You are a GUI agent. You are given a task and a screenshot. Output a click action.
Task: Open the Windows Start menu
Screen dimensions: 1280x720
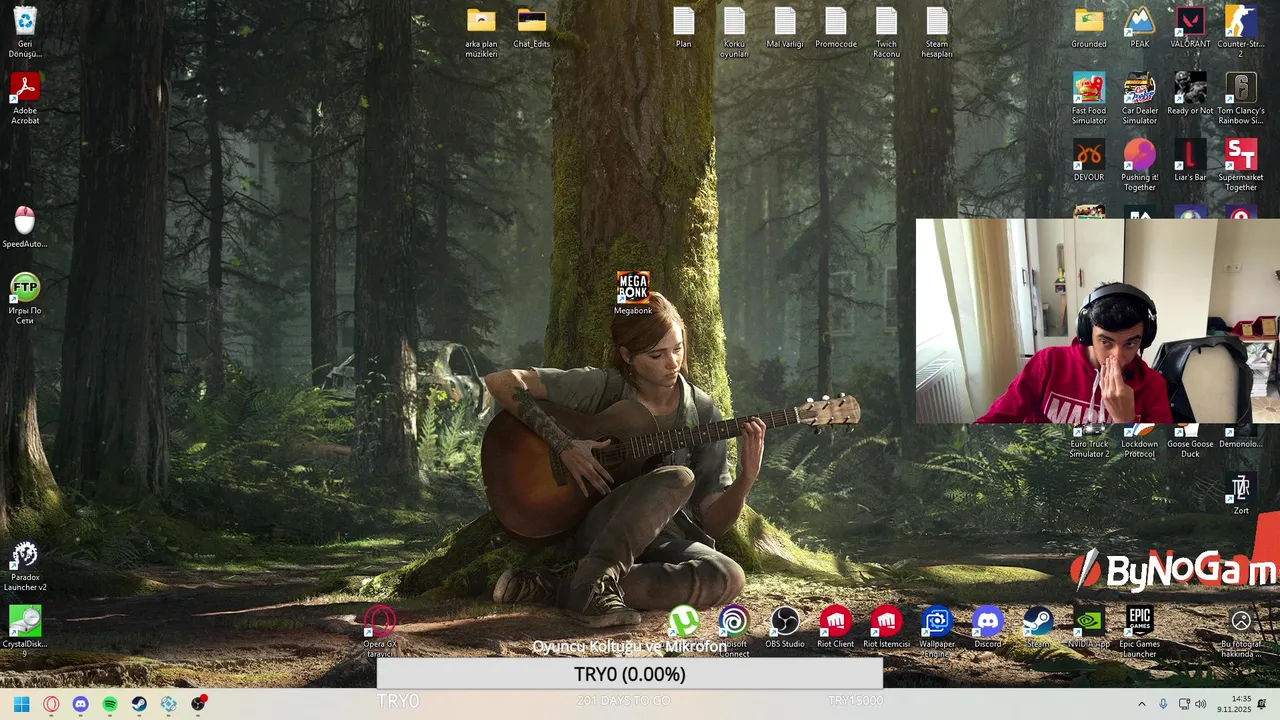point(21,704)
